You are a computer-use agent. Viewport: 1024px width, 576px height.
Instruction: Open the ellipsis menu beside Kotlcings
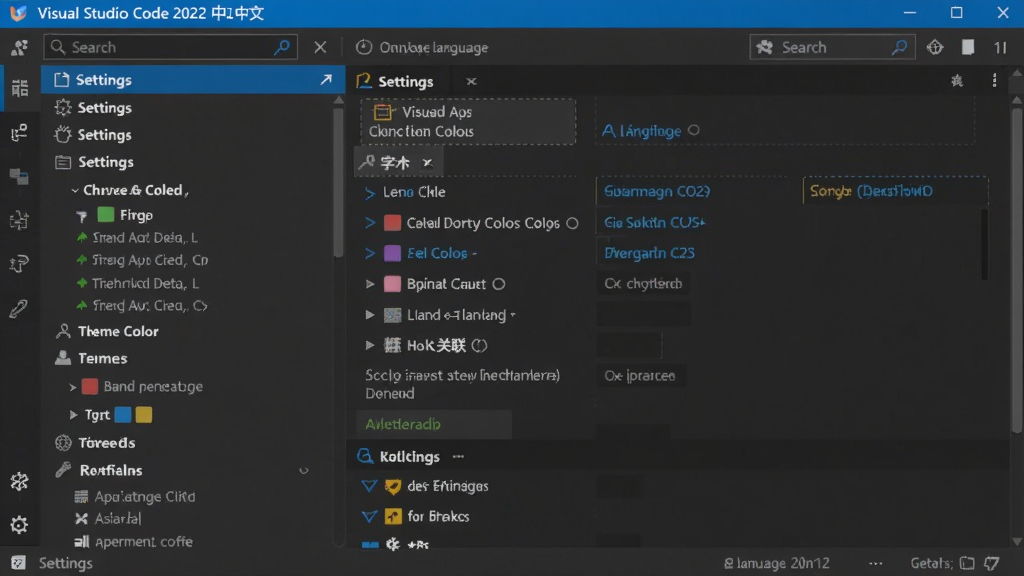(458, 456)
